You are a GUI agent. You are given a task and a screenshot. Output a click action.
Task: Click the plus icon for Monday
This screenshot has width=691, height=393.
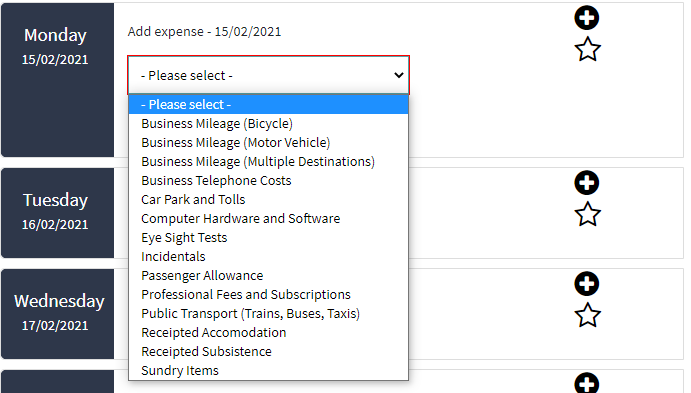tap(587, 18)
